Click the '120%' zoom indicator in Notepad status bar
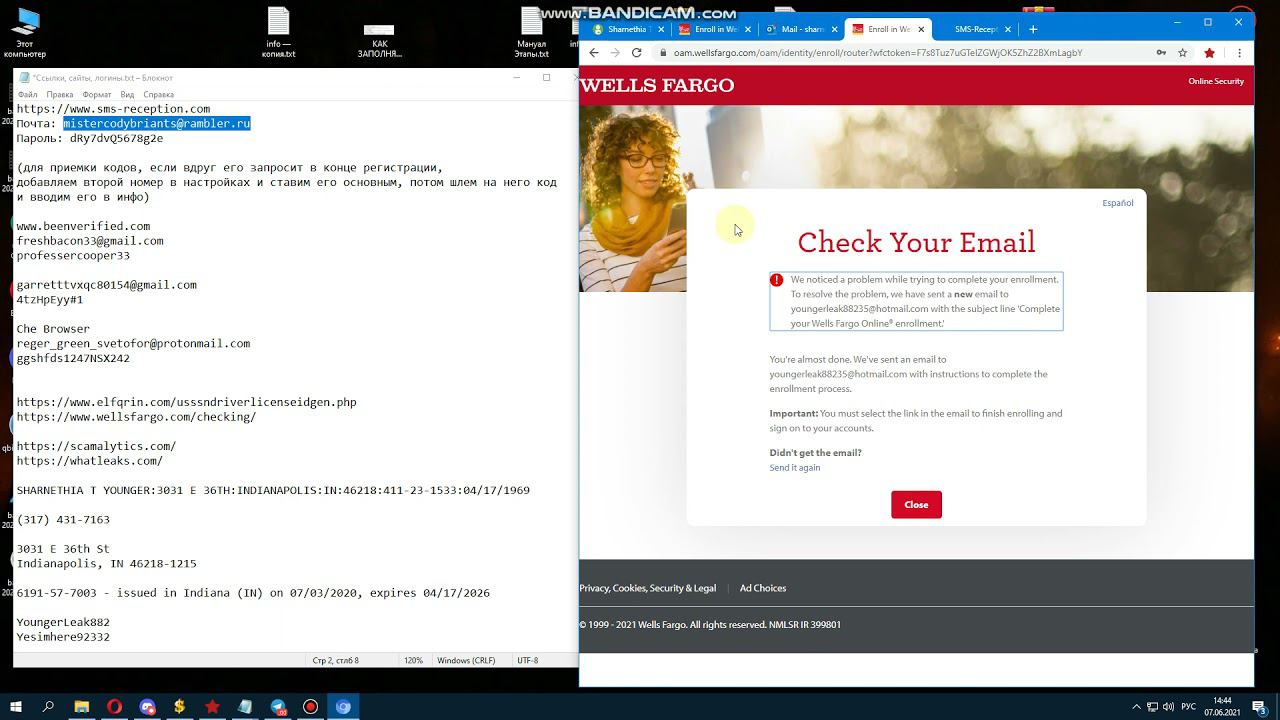Viewport: 1280px width, 720px height. (x=412, y=661)
